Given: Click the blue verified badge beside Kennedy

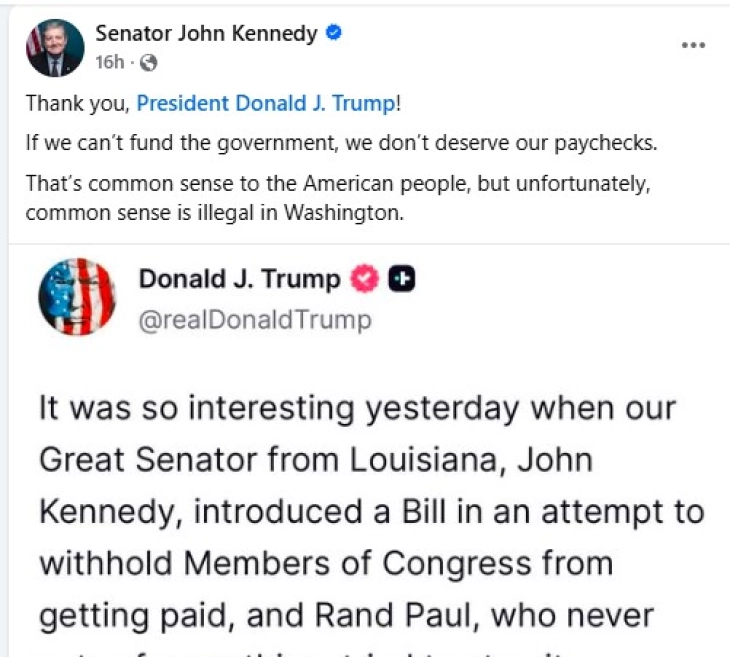Looking at the screenshot, I should tap(335, 33).
